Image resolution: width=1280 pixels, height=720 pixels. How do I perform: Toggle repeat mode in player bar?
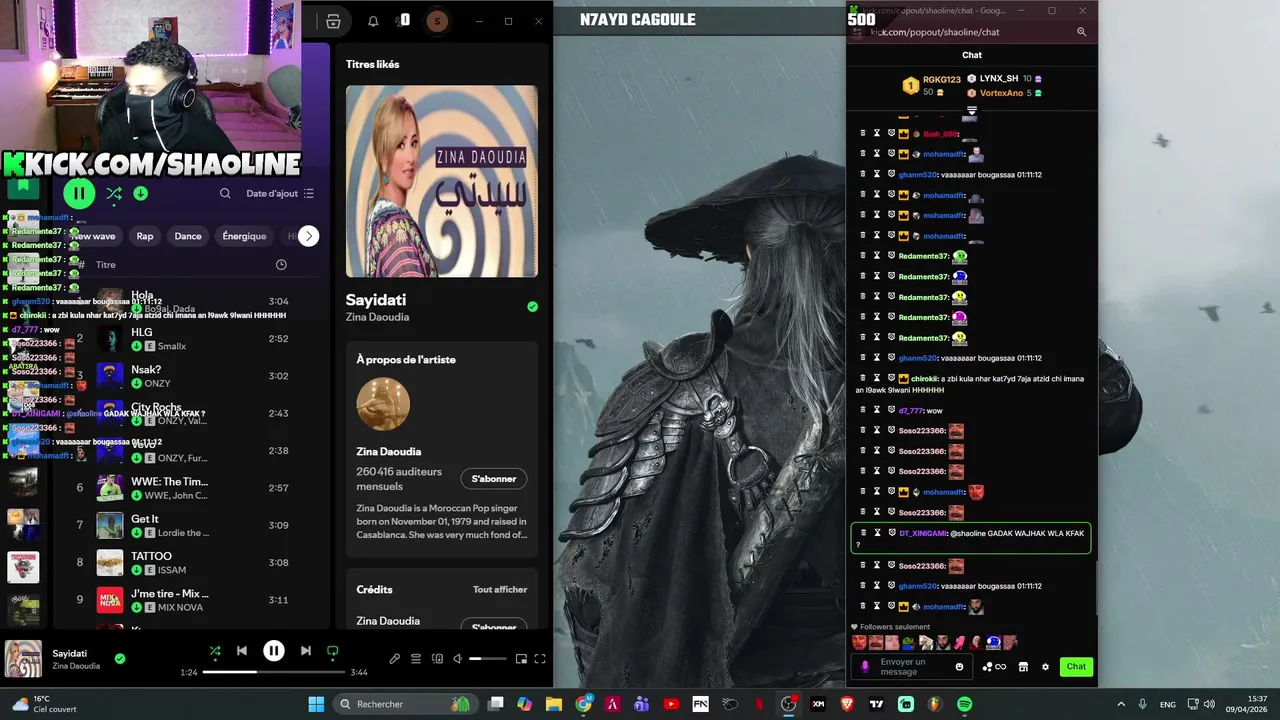tap(333, 651)
